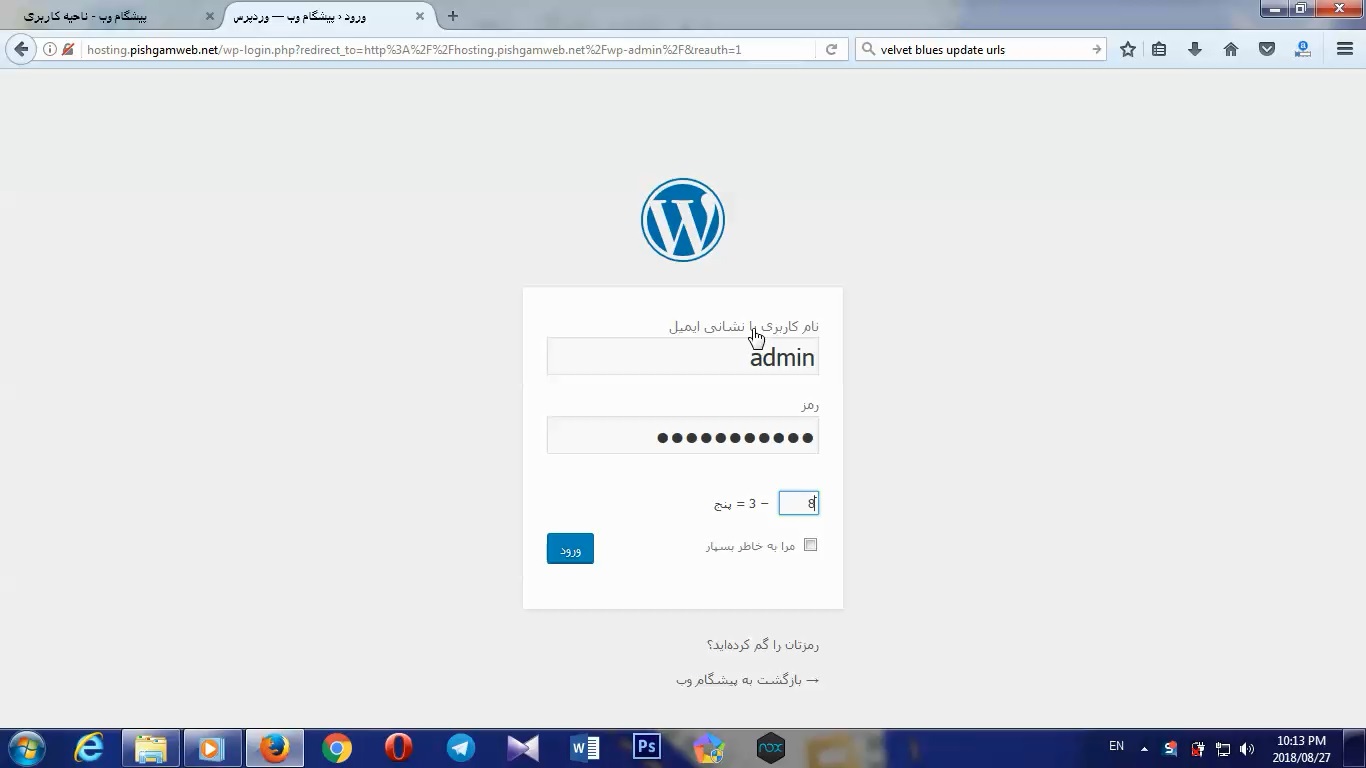The width and height of the screenshot is (1366, 768).
Task: Follow the back to پیشگام وب link
Action: 748,680
